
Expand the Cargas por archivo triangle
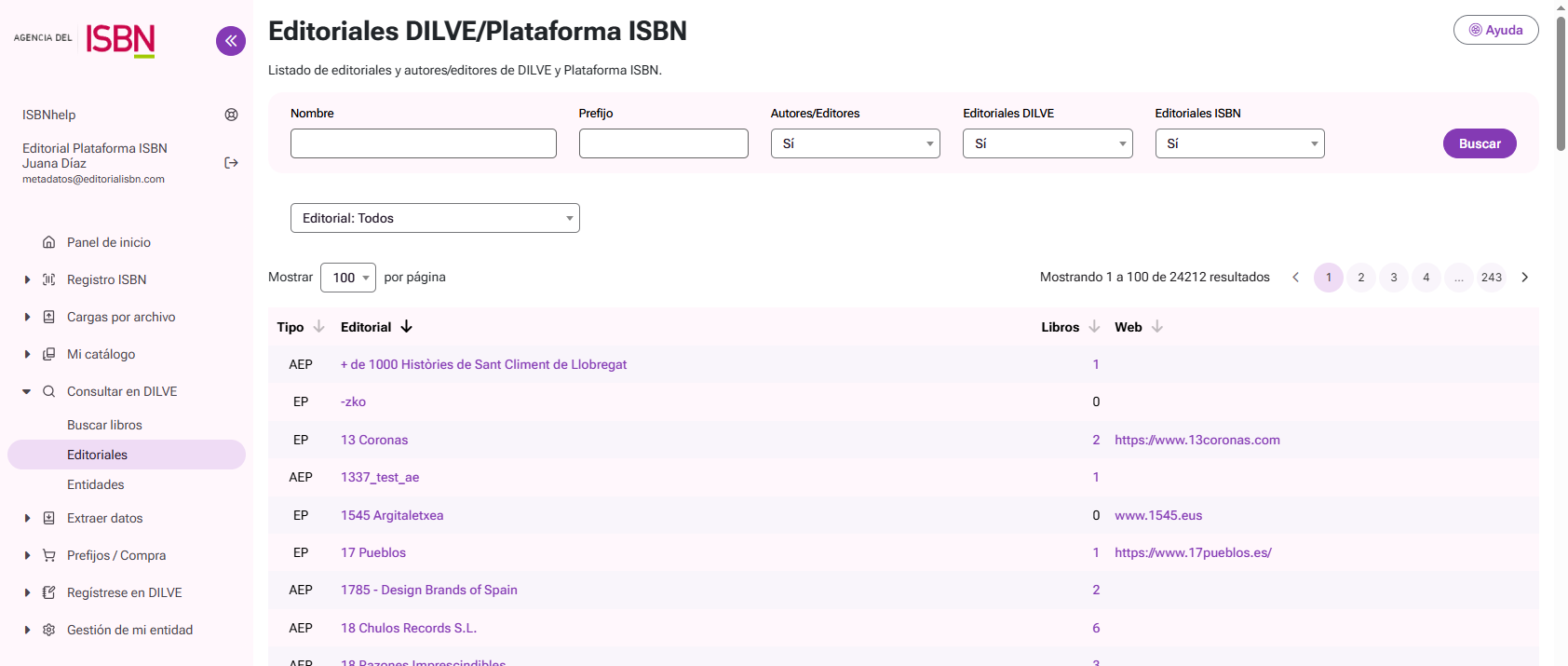[x=27, y=317]
